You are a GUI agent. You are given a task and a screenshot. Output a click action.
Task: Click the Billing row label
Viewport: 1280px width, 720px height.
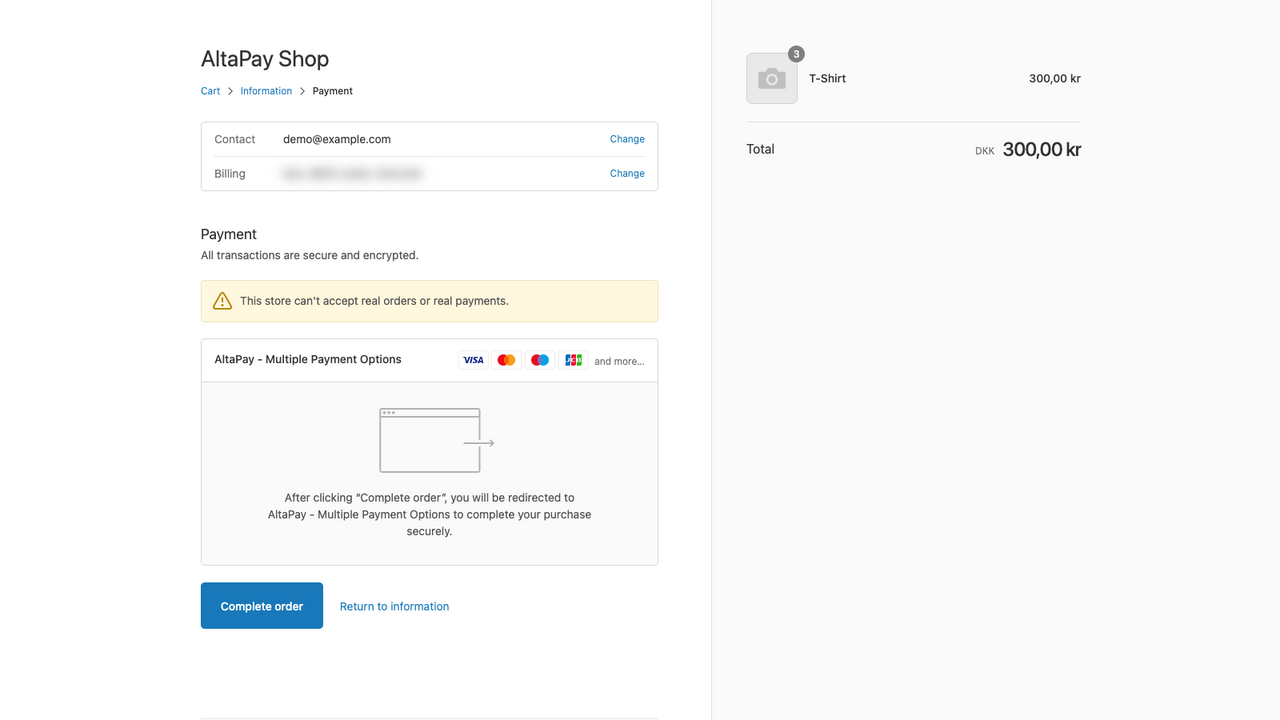230,173
